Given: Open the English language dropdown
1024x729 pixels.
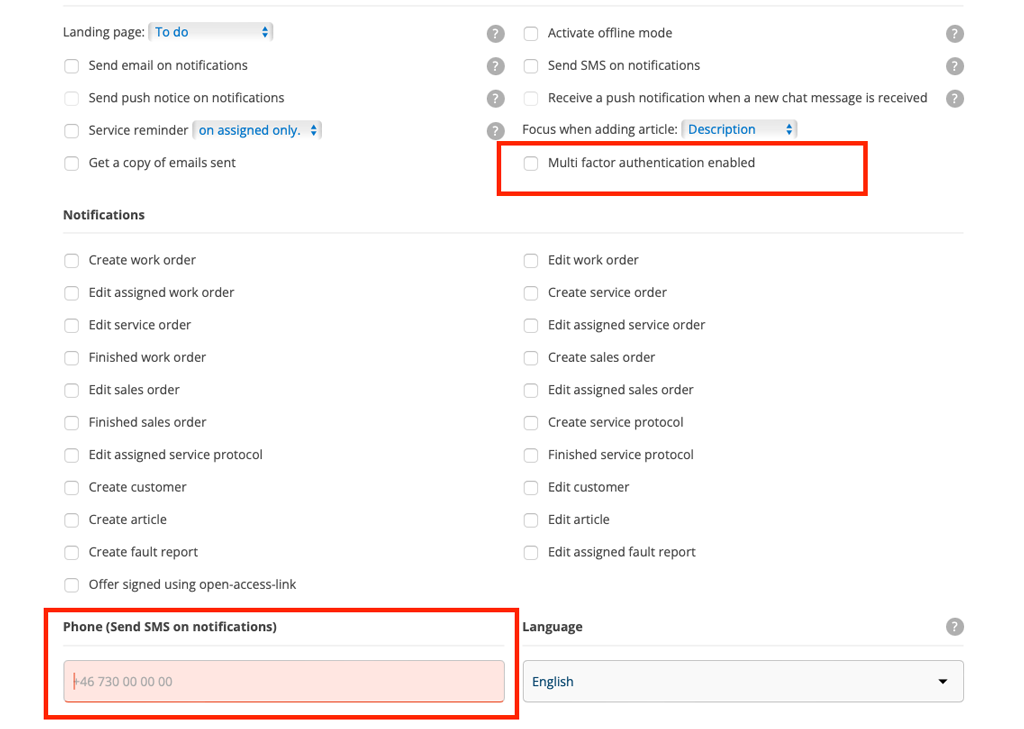Looking at the screenshot, I should tap(743, 681).
